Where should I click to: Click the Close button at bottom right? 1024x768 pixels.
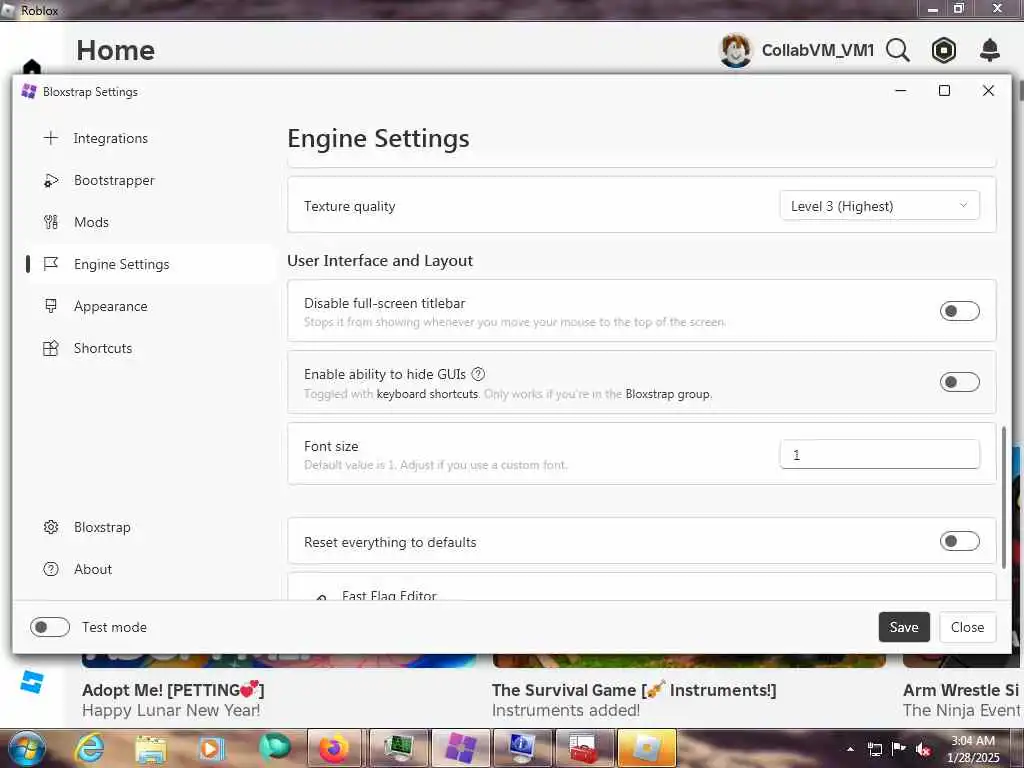point(967,627)
